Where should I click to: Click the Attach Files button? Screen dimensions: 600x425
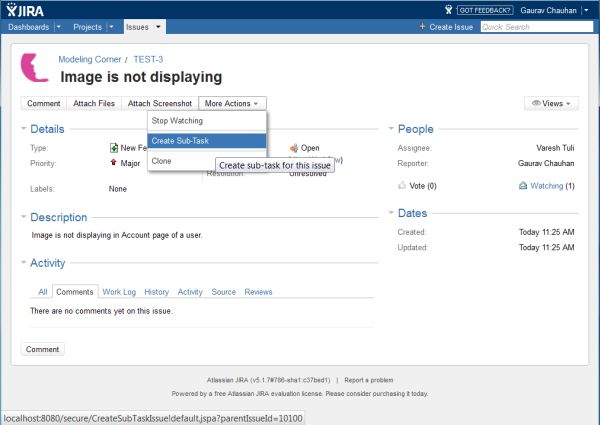94,103
